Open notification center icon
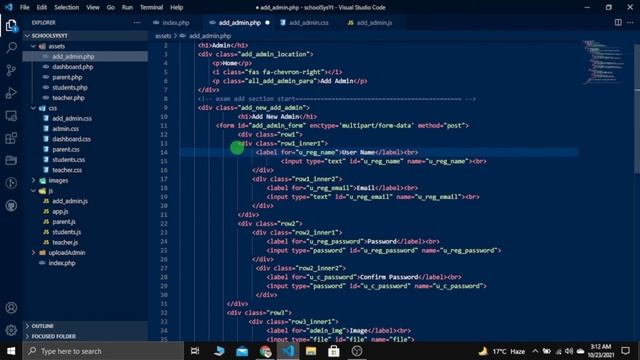Viewport: 640px width, 360px height. pyautogui.click(x=626, y=351)
